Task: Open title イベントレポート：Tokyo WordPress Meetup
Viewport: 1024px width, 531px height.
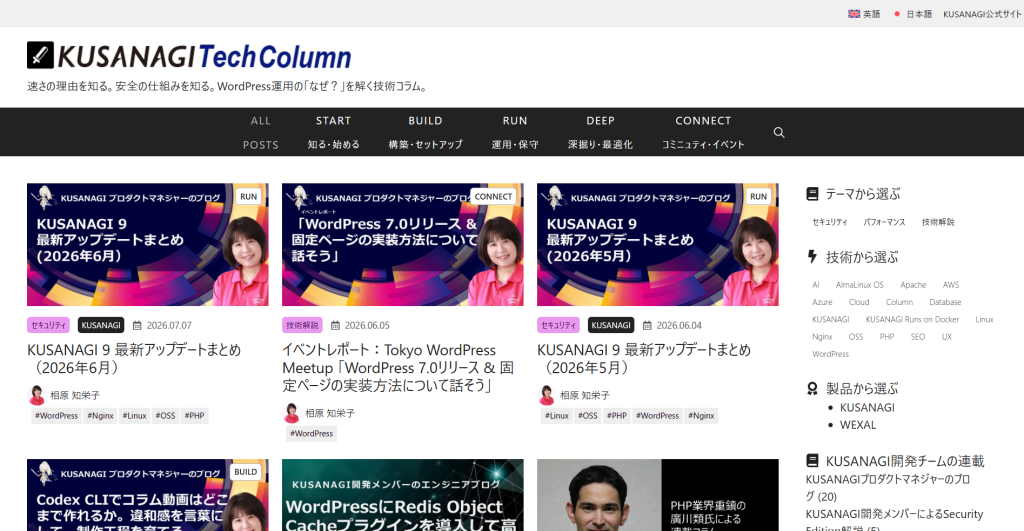Action: [398, 368]
